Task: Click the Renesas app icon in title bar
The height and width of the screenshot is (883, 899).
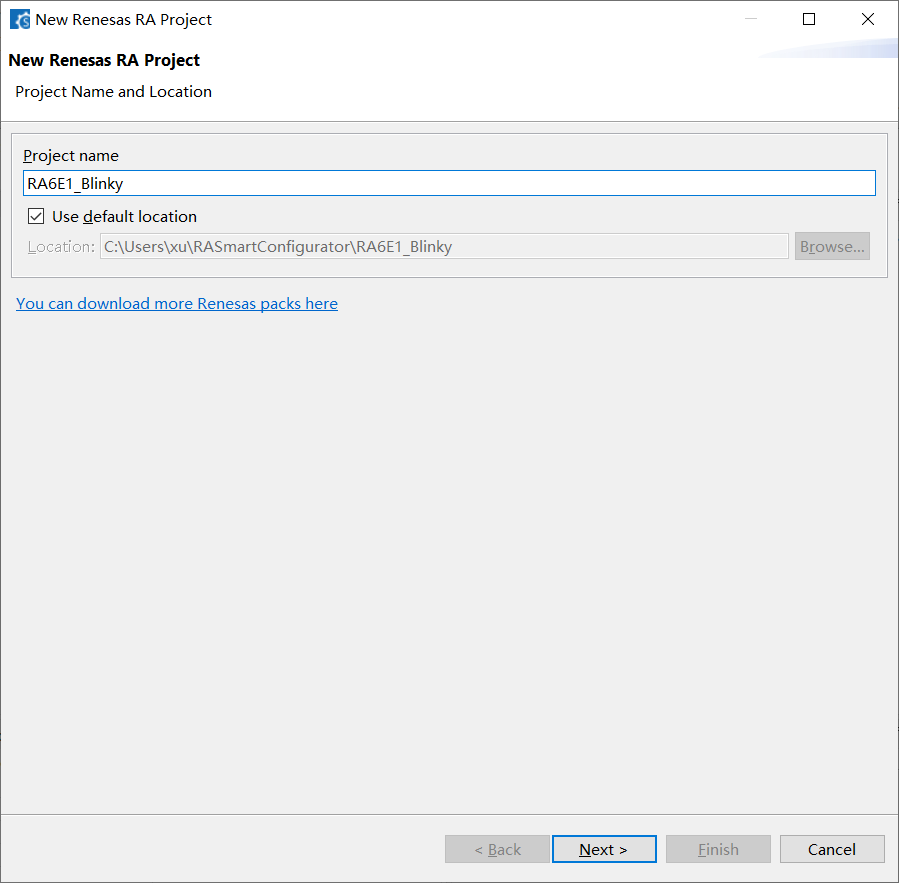Action: click(x=20, y=19)
